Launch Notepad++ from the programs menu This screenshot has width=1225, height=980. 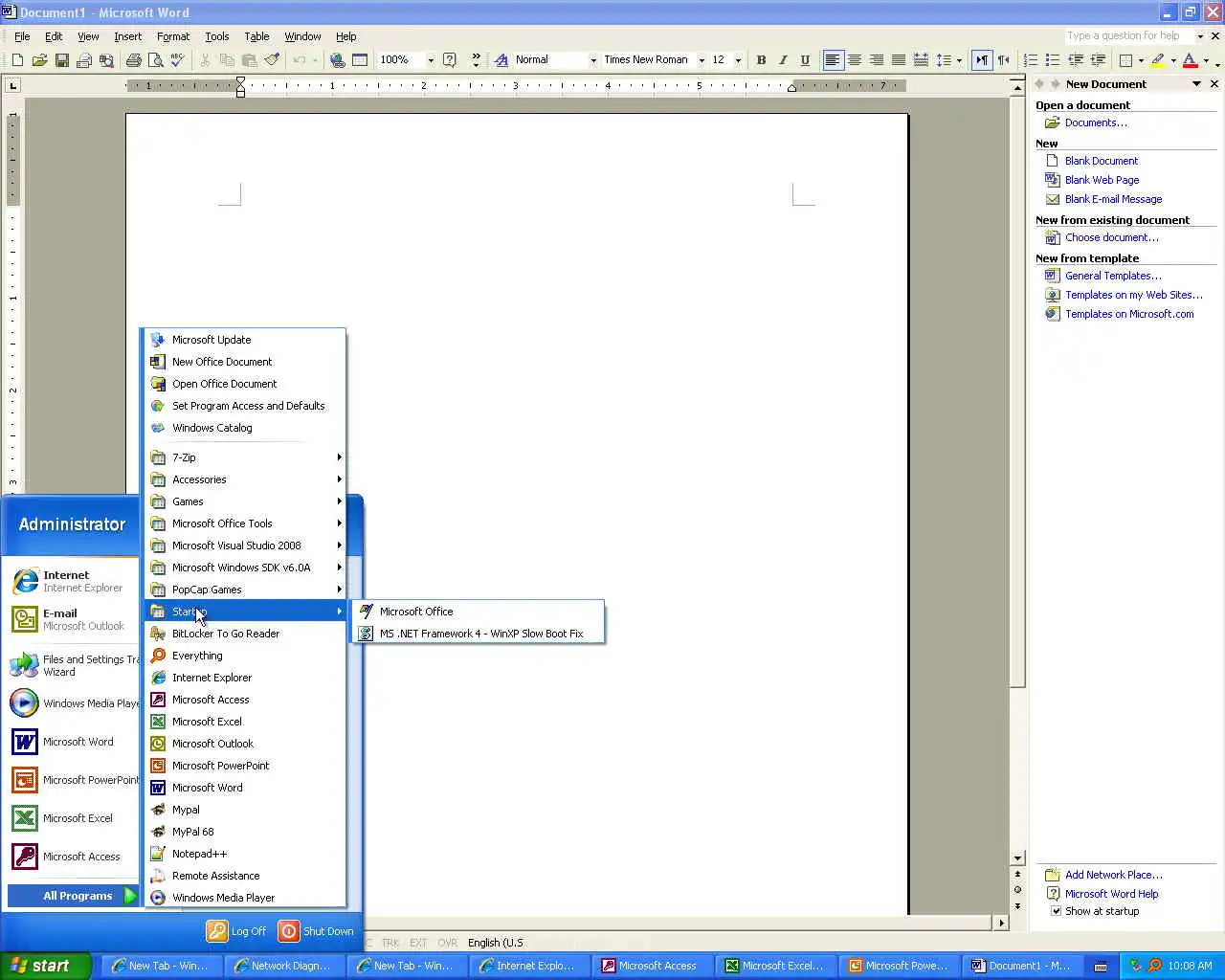[199, 854]
